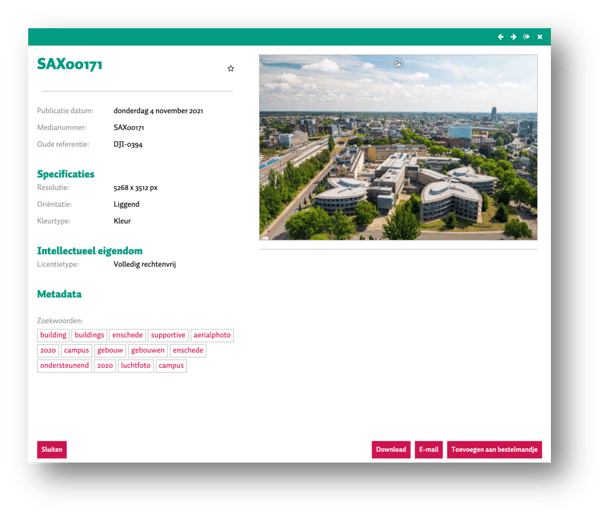Click the small image icon atop preview
Image resolution: width=608 pixels, height=519 pixels.
point(398,63)
